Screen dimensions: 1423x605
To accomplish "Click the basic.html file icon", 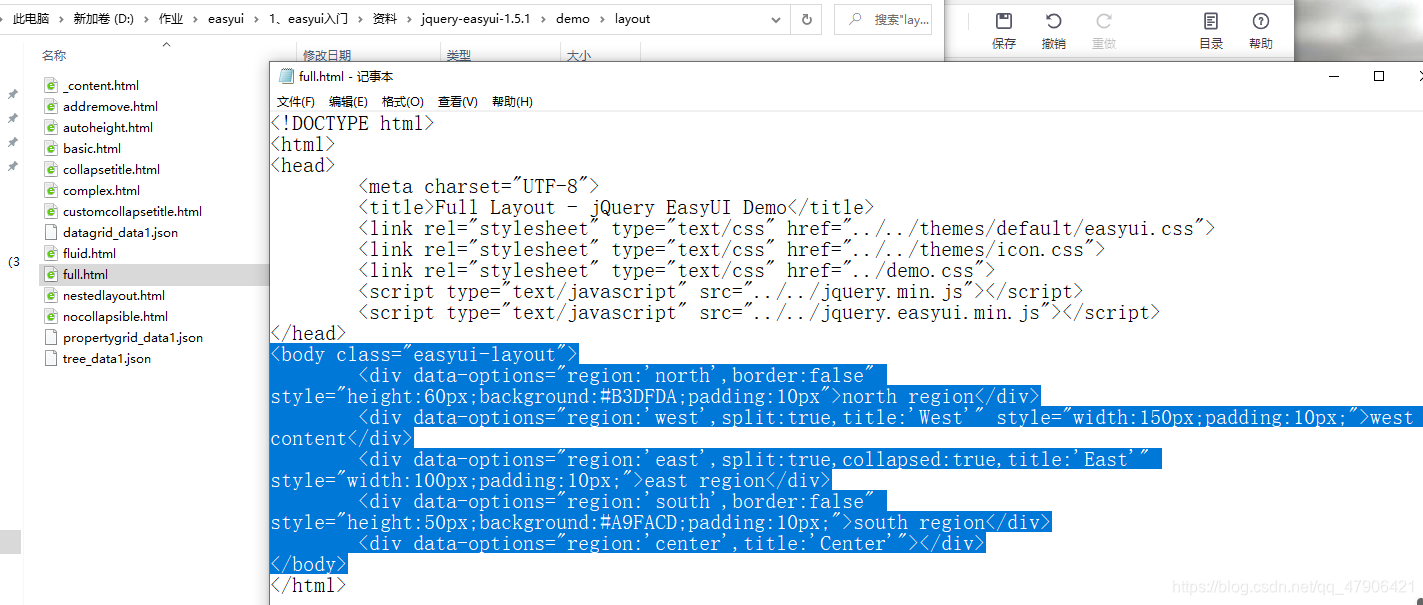I will tap(51, 148).
